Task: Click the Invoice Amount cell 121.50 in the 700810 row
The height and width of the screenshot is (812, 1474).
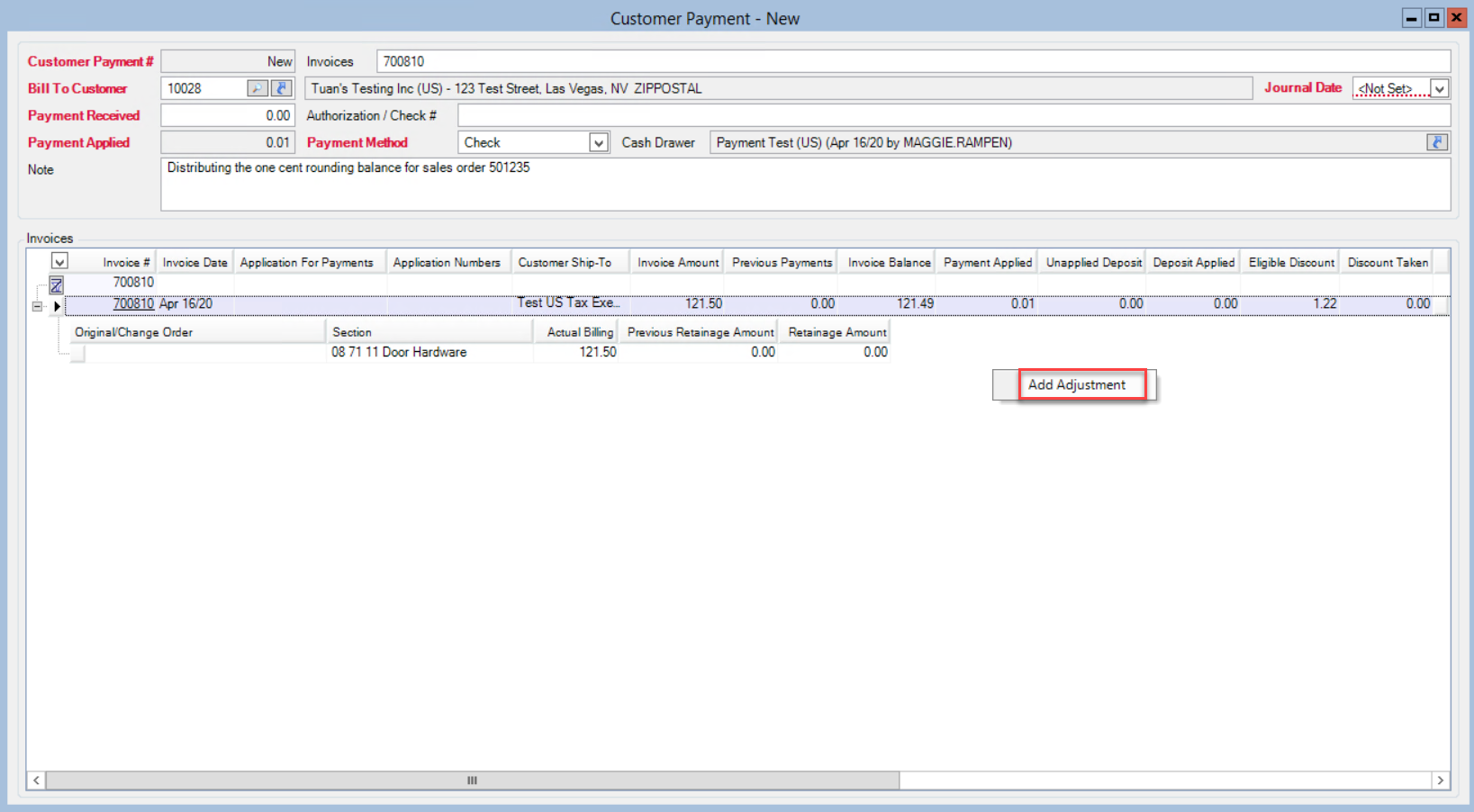Action: pyautogui.click(x=677, y=303)
